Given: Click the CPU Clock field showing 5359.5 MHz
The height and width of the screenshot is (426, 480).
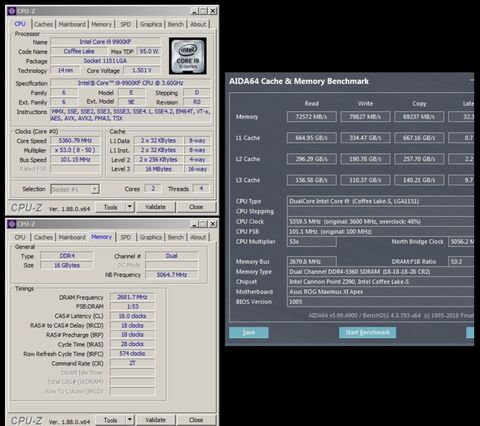Looking at the screenshot, I should click(380, 221).
